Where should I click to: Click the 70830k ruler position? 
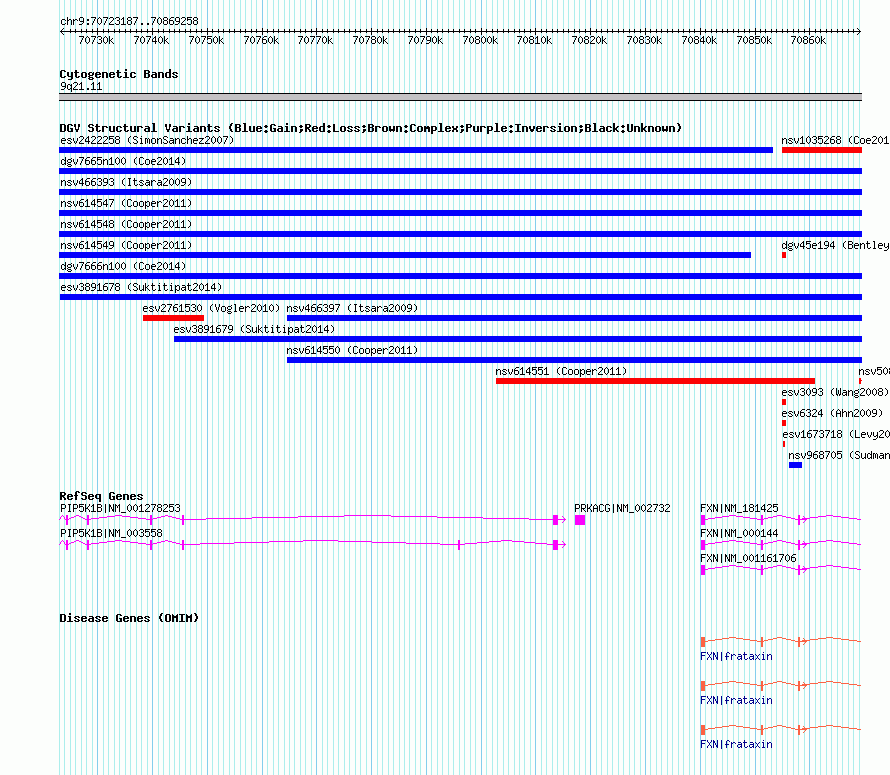(644, 40)
